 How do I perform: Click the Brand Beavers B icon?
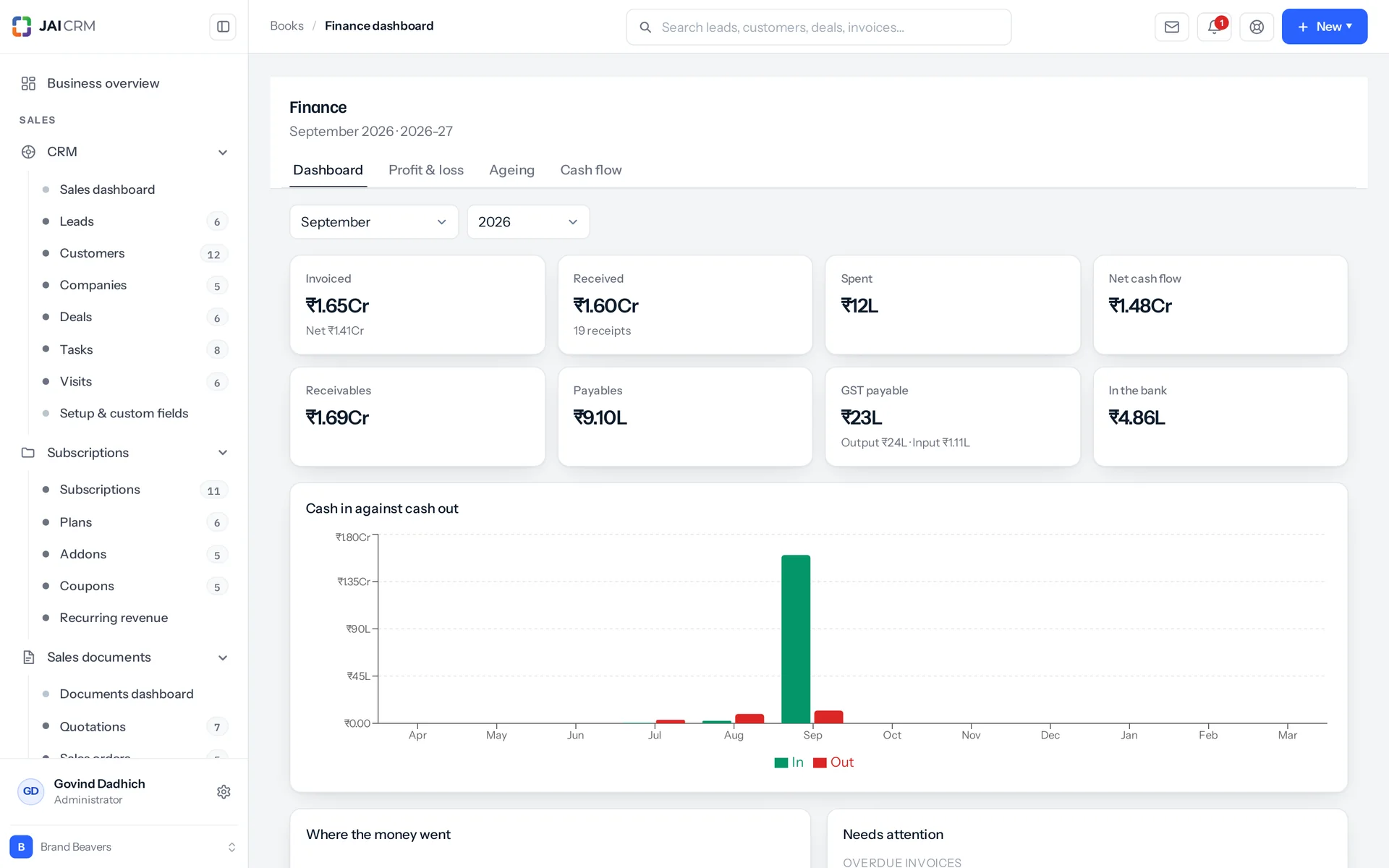pos(21,846)
